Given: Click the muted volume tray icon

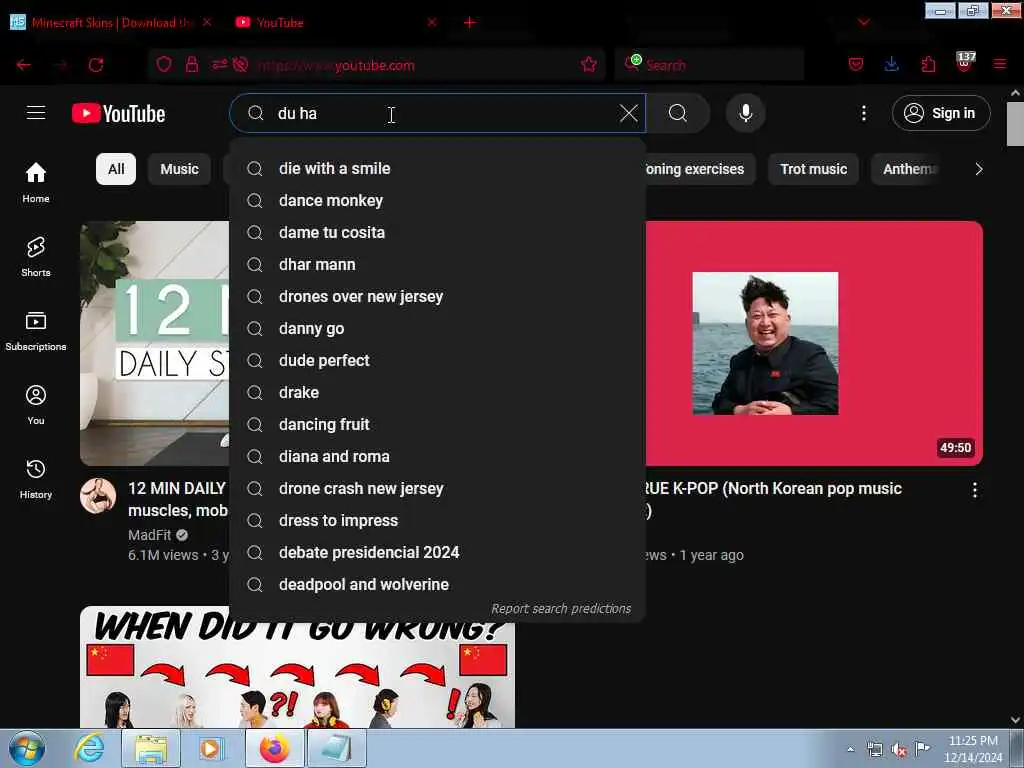Looking at the screenshot, I should click(899, 749).
